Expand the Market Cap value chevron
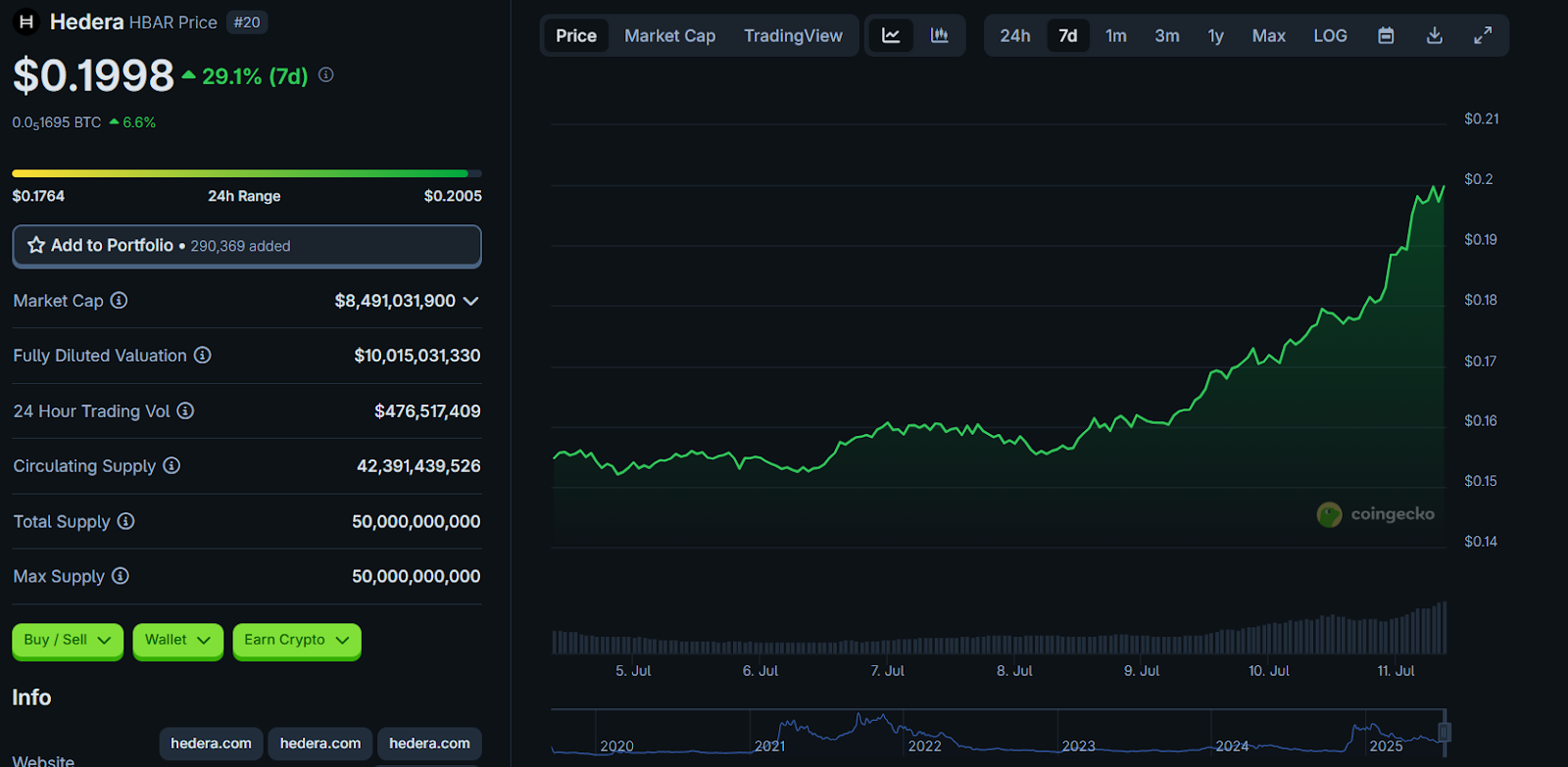Image resolution: width=1568 pixels, height=767 pixels. [x=471, y=301]
